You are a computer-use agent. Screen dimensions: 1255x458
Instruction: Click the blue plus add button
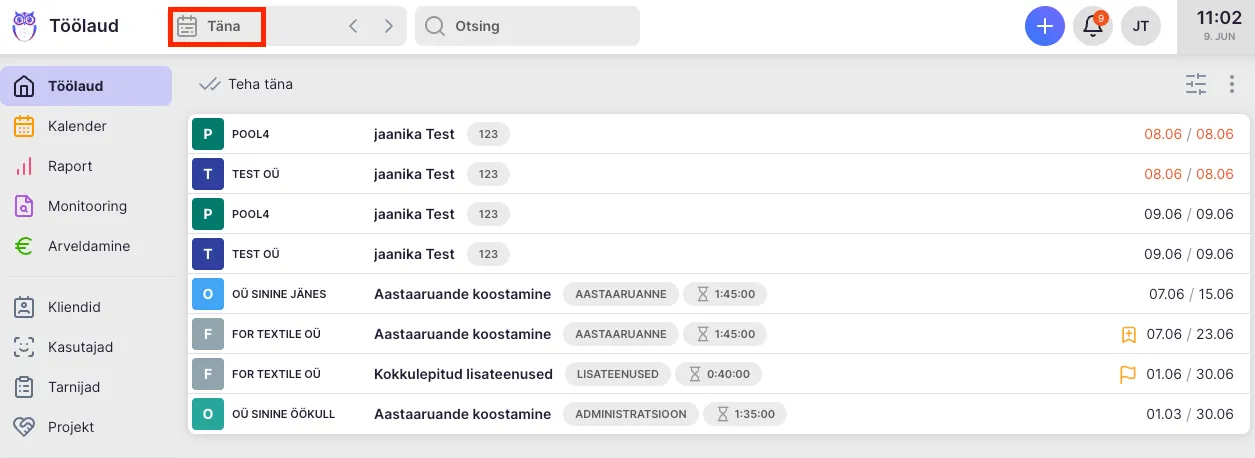tap(1044, 26)
